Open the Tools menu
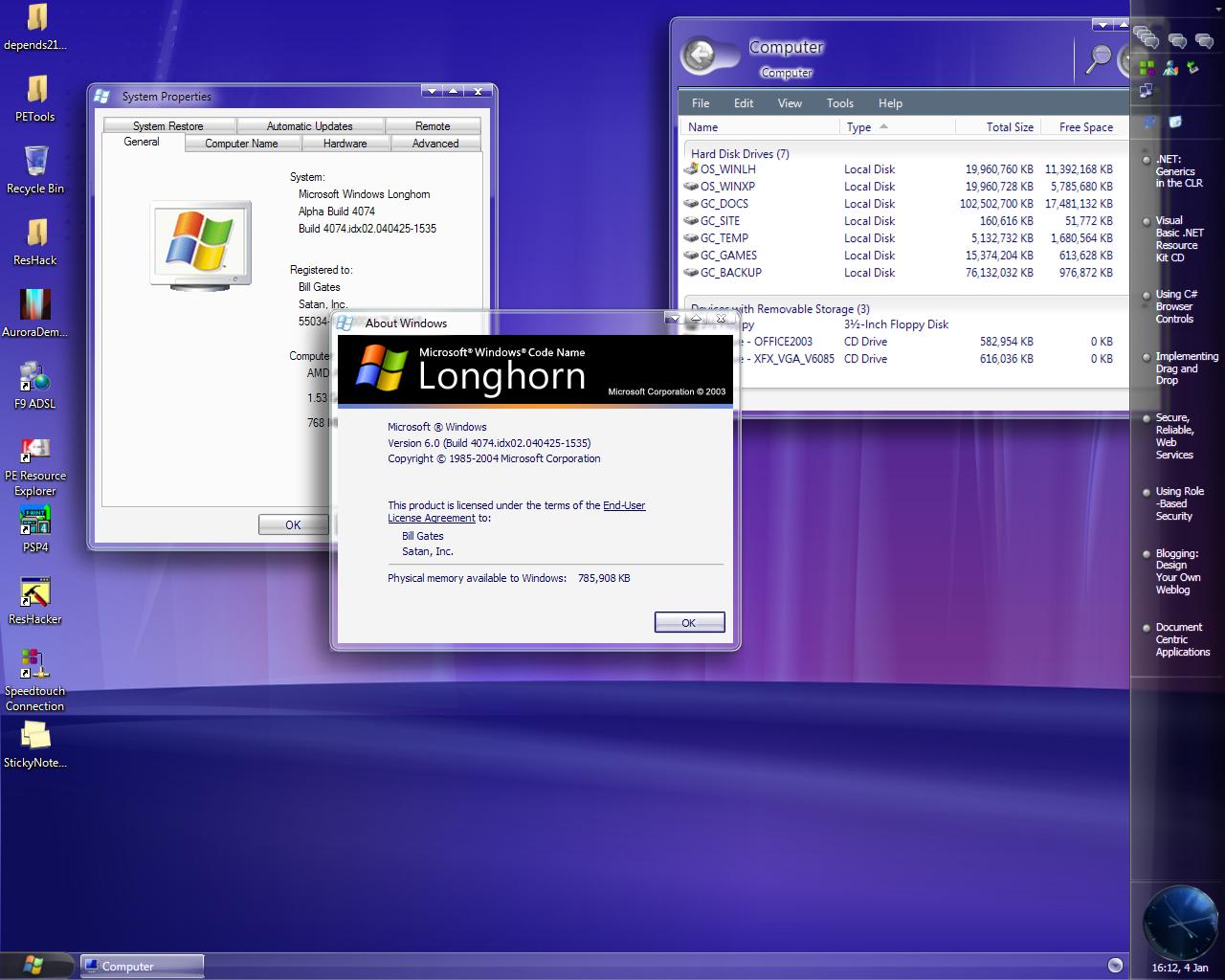 pyautogui.click(x=839, y=103)
